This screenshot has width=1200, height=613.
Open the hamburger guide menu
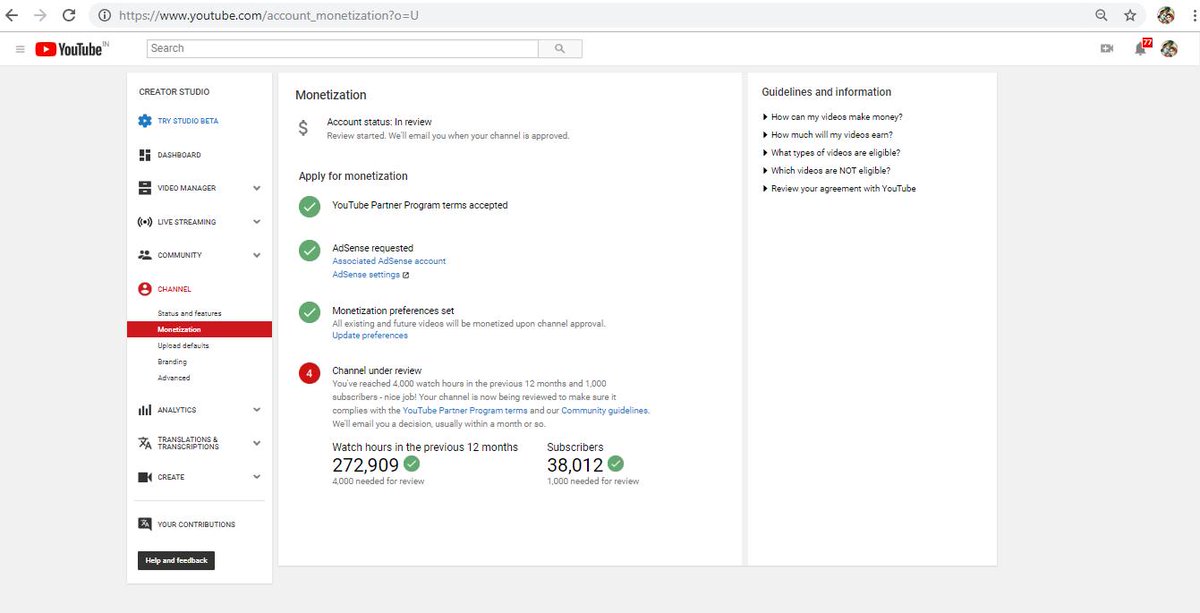pos(20,49)
